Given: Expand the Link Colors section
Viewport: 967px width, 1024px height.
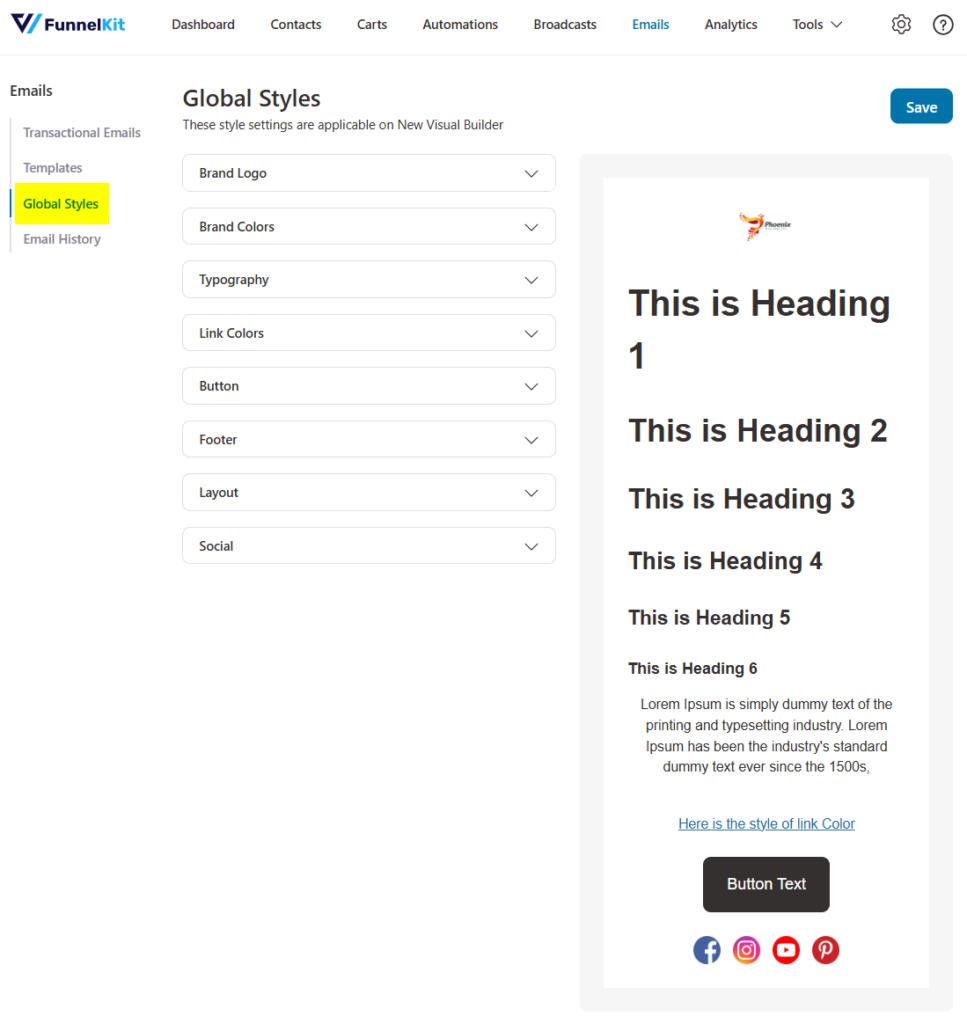Looking at the screenshot, I should click(x=369, y=333).
